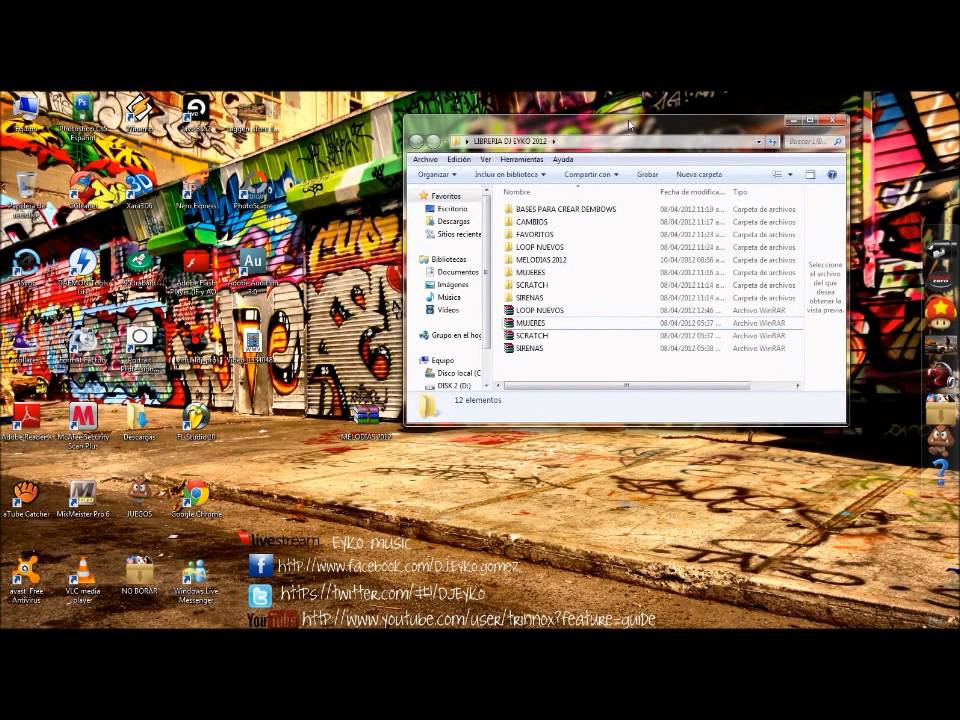The height and width of the screenshot is (720, 960).
Task: Open the Archivo menu
Action: [x=425, y=159]
